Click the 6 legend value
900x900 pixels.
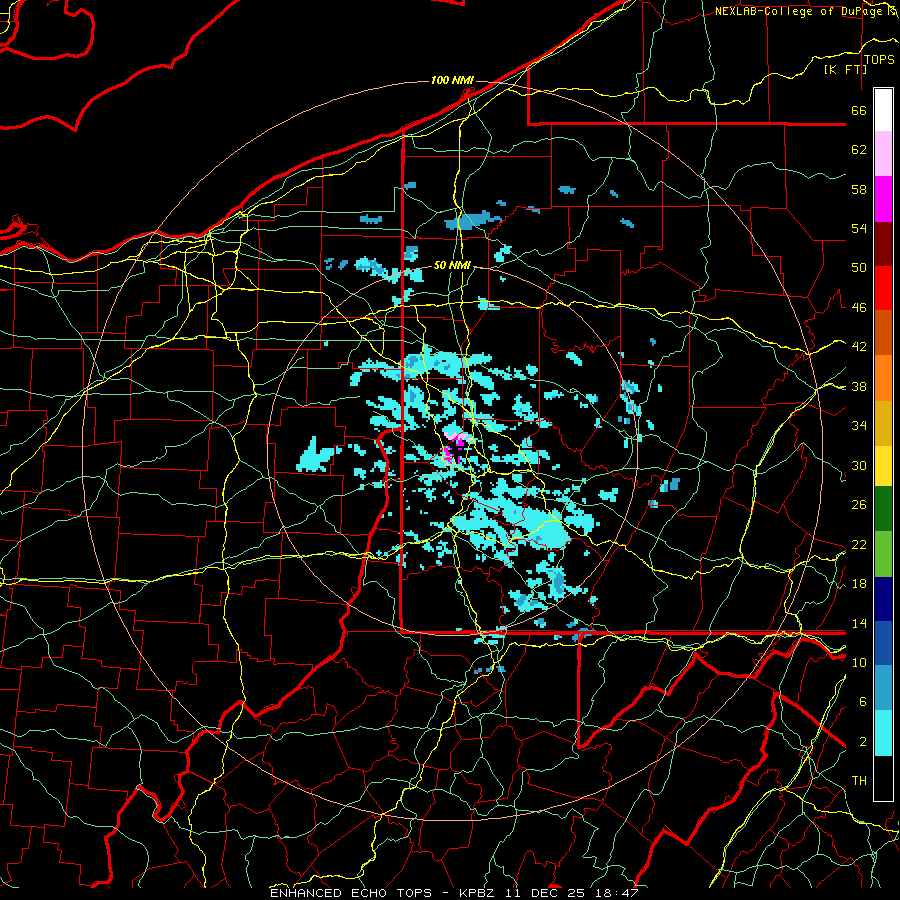[863, 702]
